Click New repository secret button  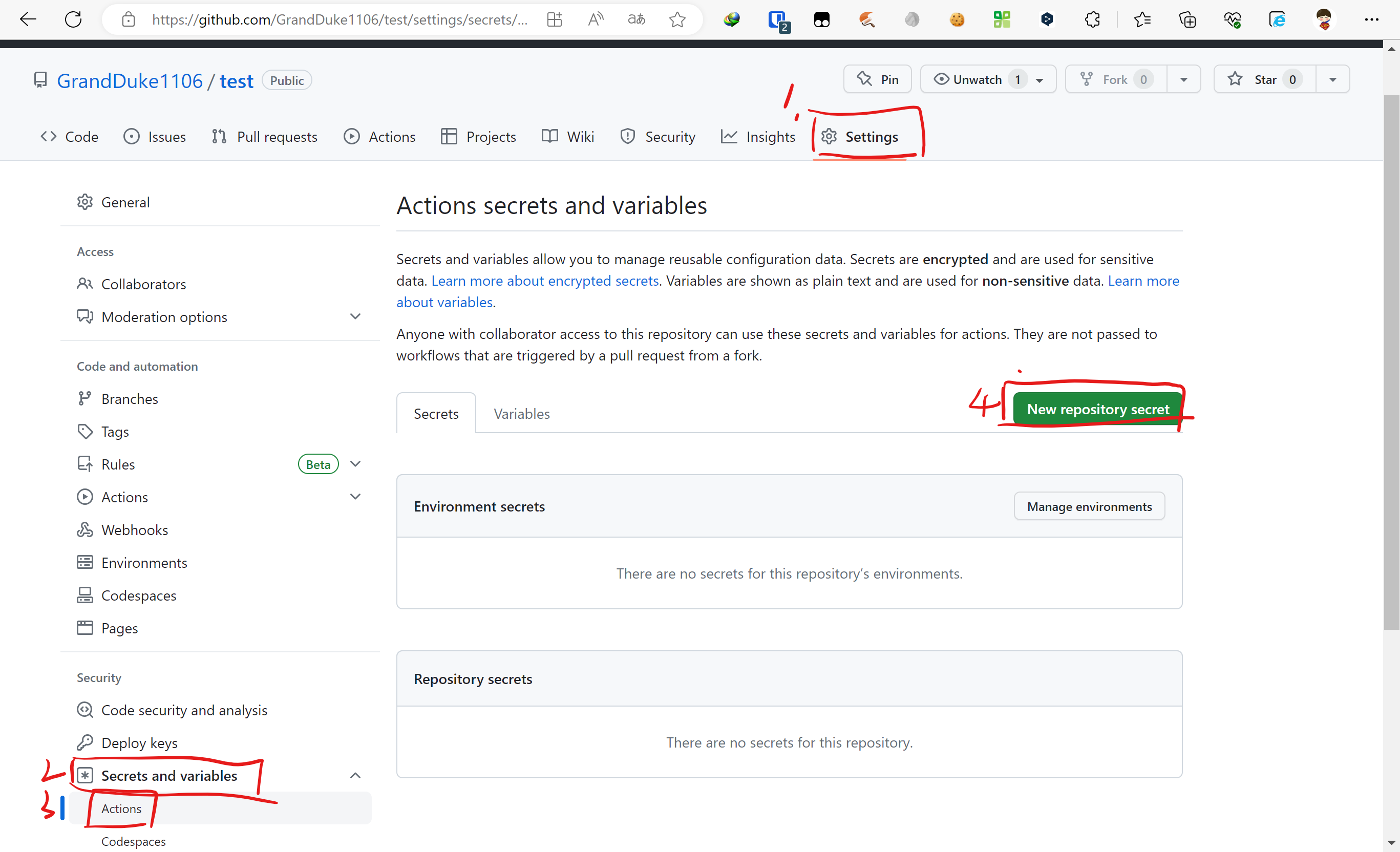click(x=1097, y=408)
